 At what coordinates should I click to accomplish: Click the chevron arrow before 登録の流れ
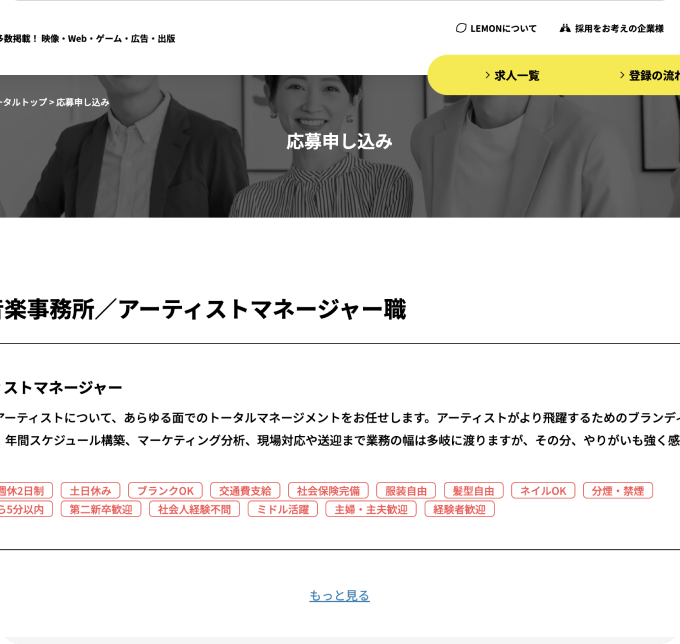coord(622,75)
